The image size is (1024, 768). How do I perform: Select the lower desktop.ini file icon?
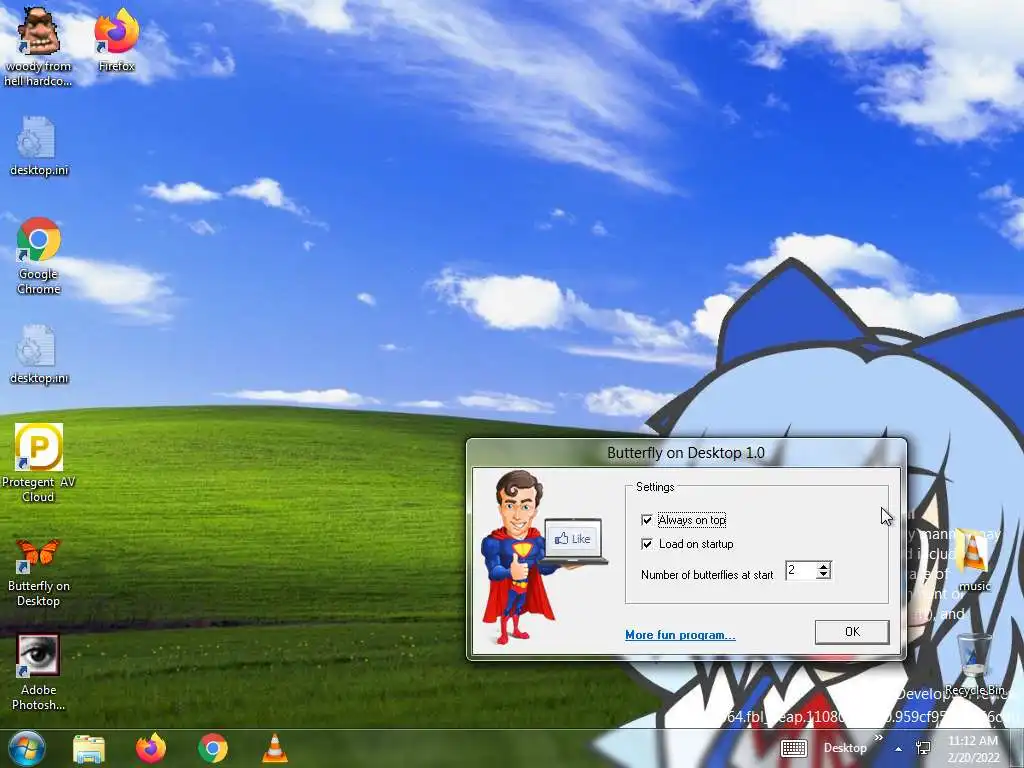[x=39, y=355]
